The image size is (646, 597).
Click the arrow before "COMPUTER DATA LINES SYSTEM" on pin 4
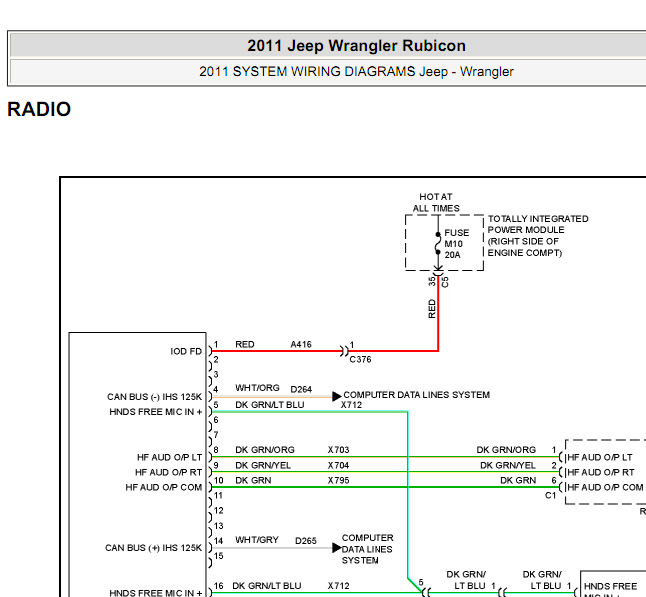click(x=337, y=396)
